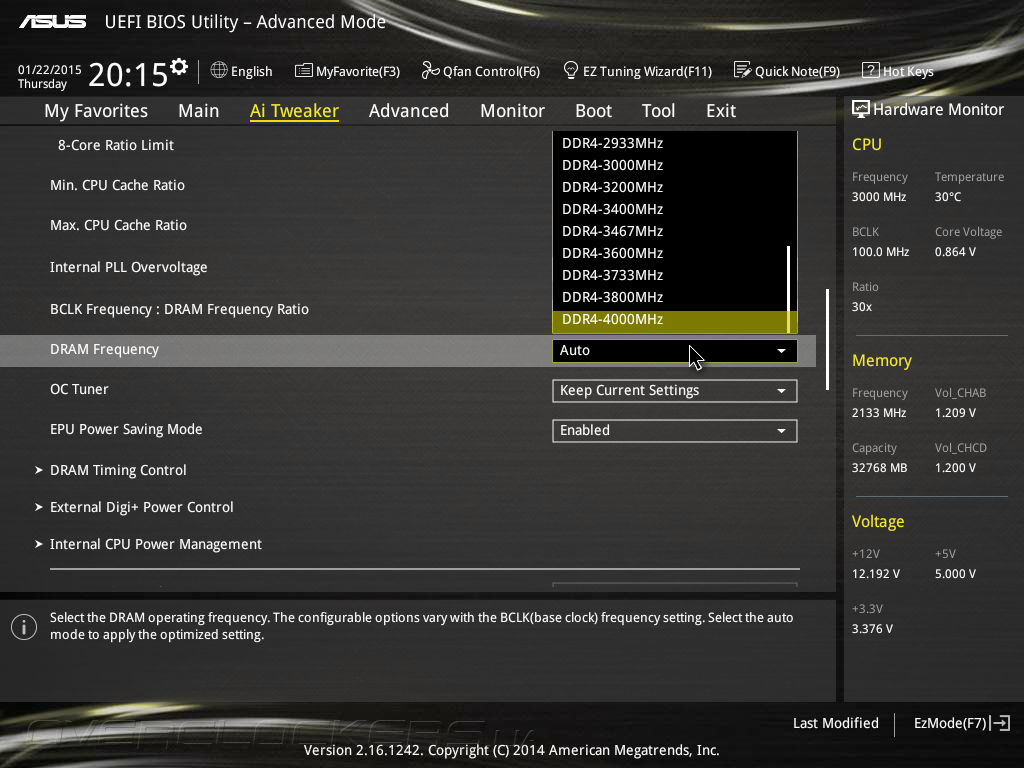Click the MyFavorite list icon
Screen dimensions: 1024x768
pos(303,71)
